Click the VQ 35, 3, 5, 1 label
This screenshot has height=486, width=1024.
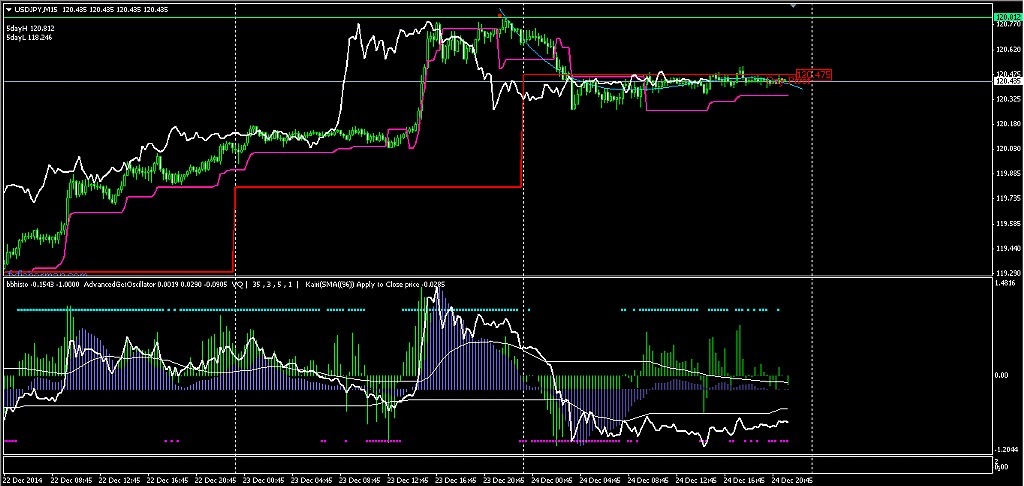(264, 284)
